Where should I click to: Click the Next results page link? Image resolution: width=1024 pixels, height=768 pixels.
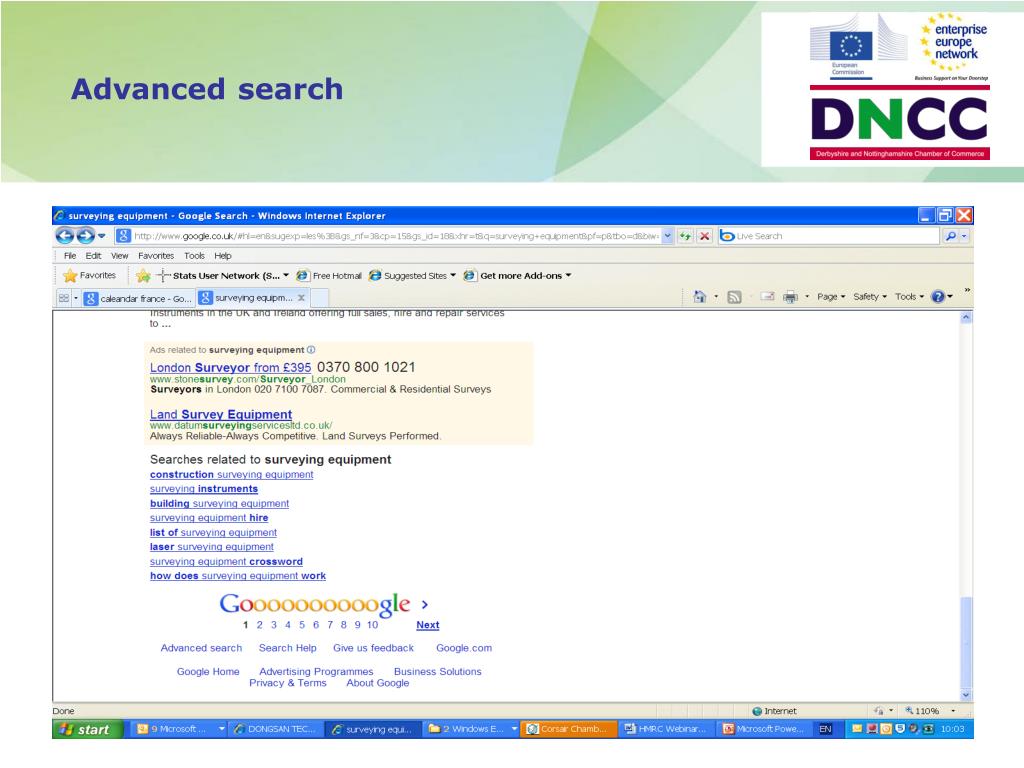click(x=428, y=625)
